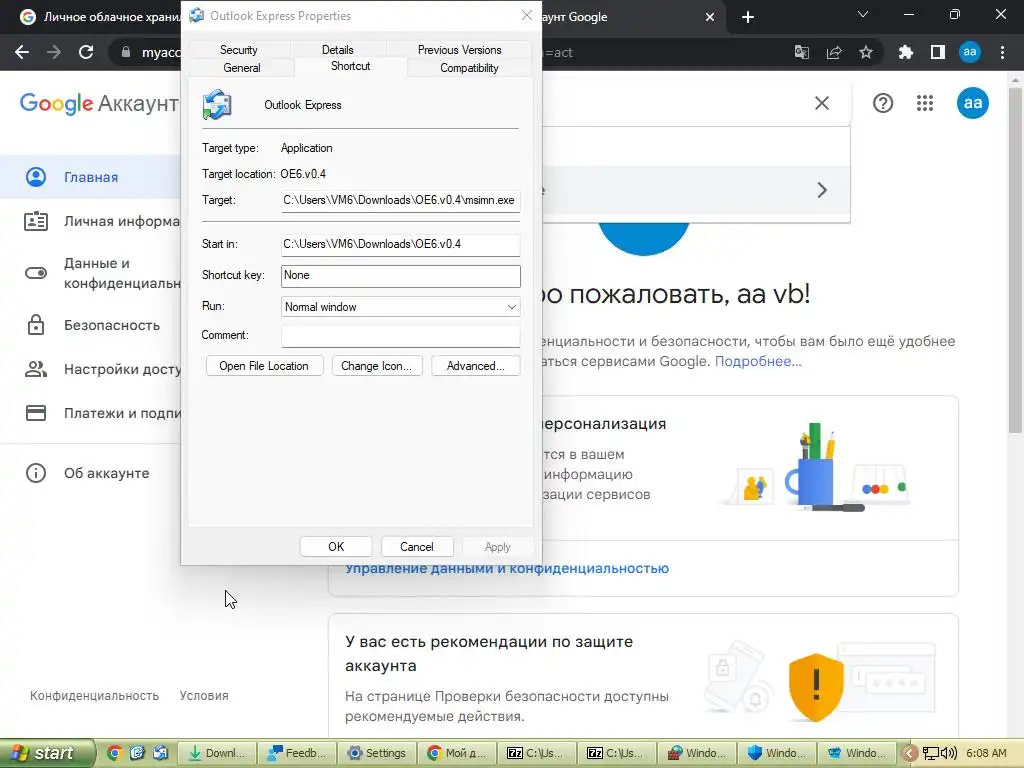Click the Settings taskbar button
This screenshot has width=1024, height=768.
coord(377,753)
